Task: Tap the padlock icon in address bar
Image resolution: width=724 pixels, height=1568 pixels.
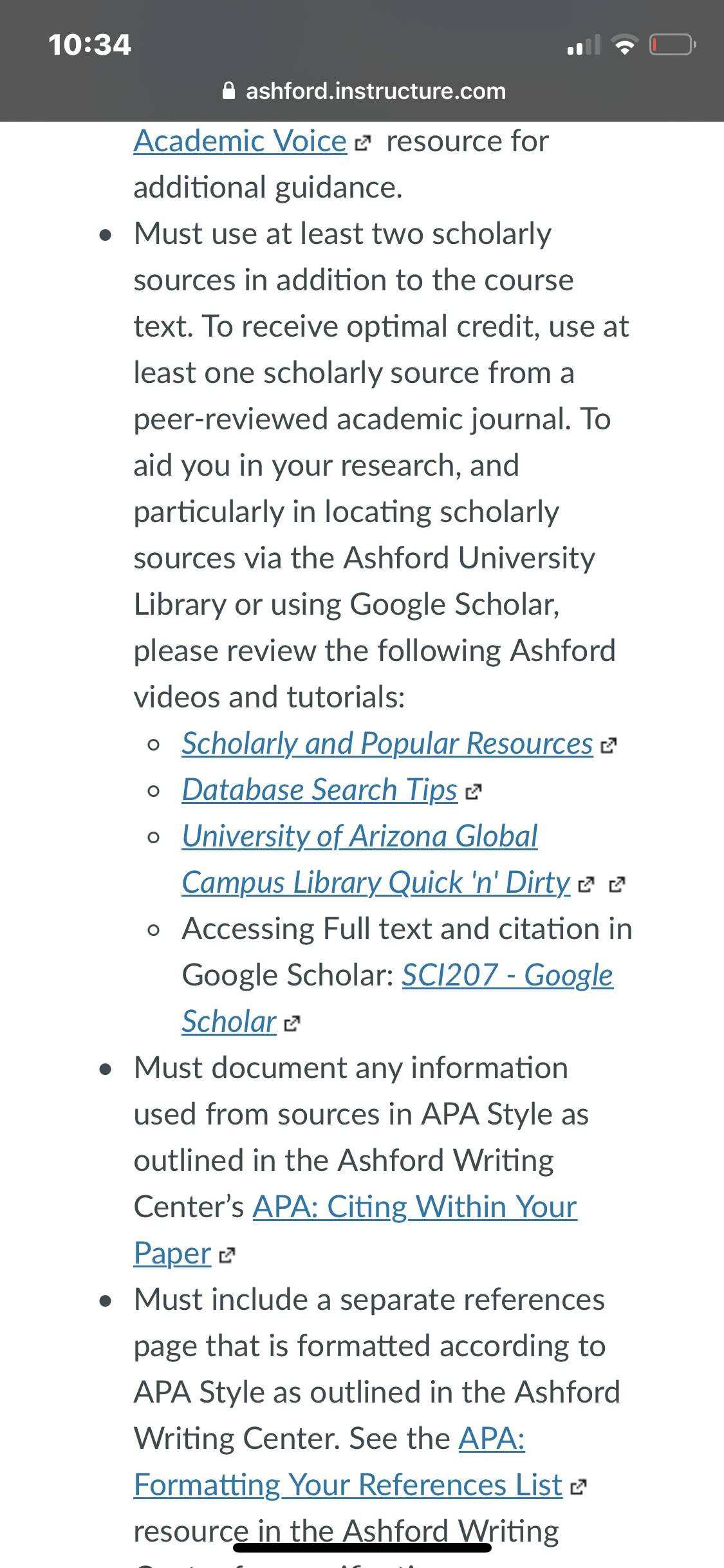Action: click(228, 91)
